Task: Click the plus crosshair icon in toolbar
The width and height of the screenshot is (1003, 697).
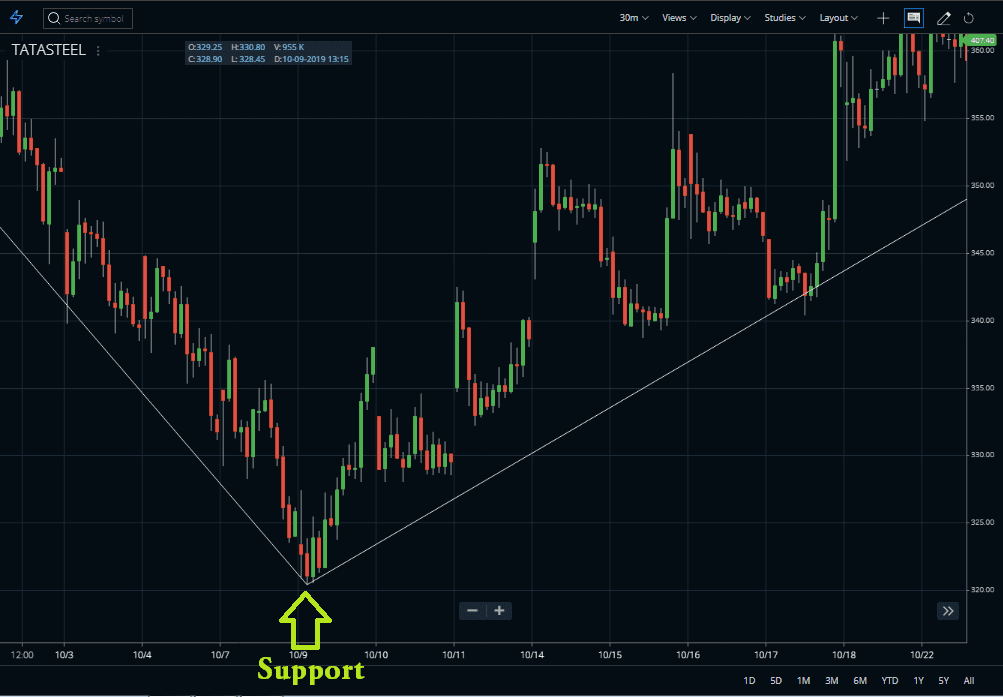Action: tap(883, 19)
